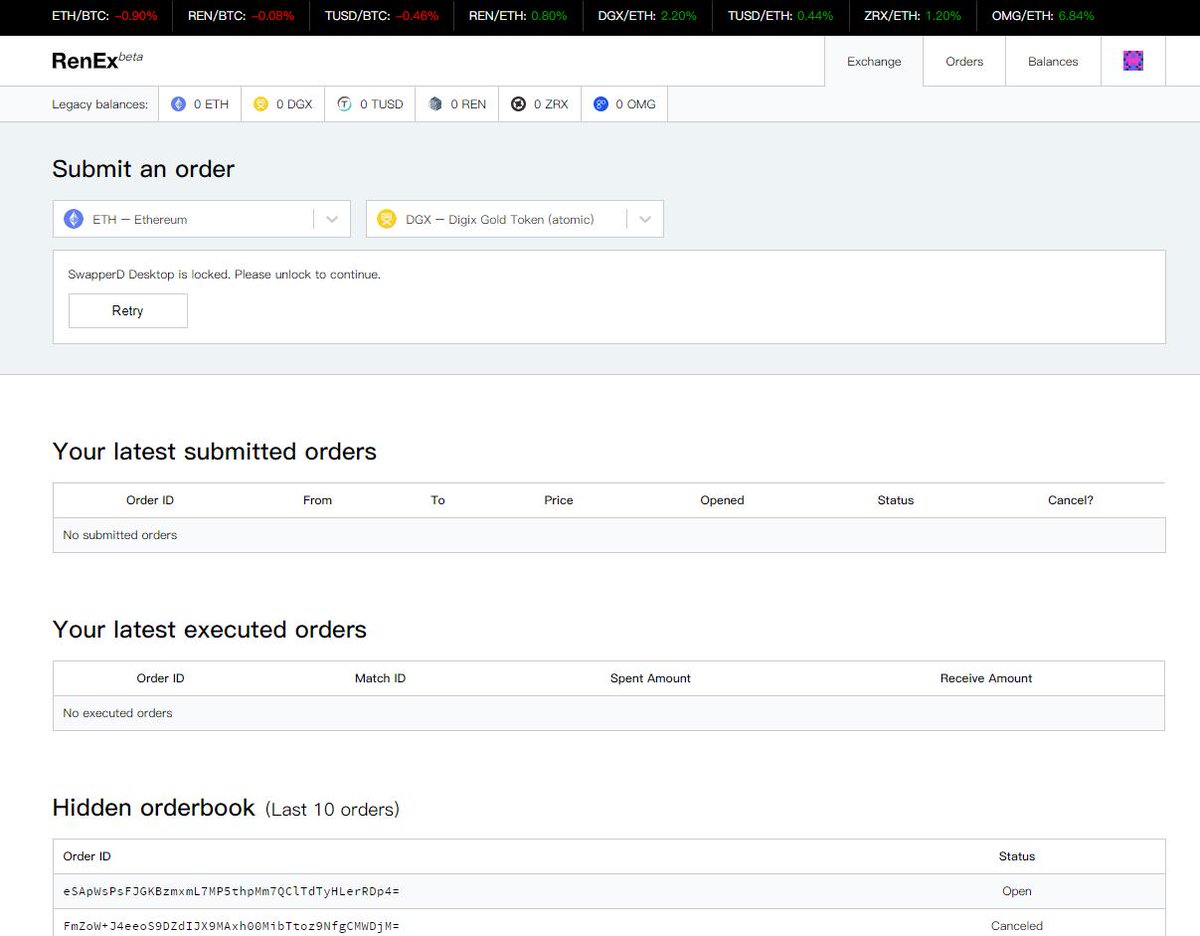Click the Receive Amount column header
Screen dimensions: 1200x936
986,678
